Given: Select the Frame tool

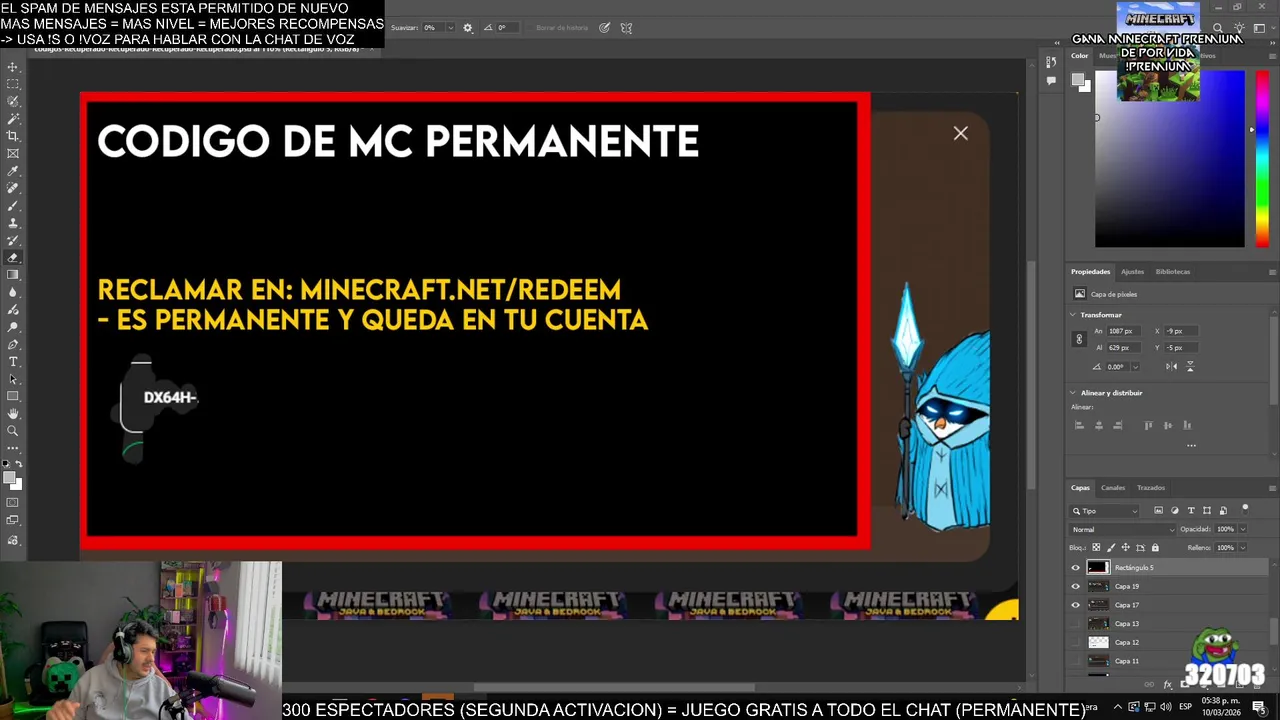Looking at the screenshot, I should point(13,153).
